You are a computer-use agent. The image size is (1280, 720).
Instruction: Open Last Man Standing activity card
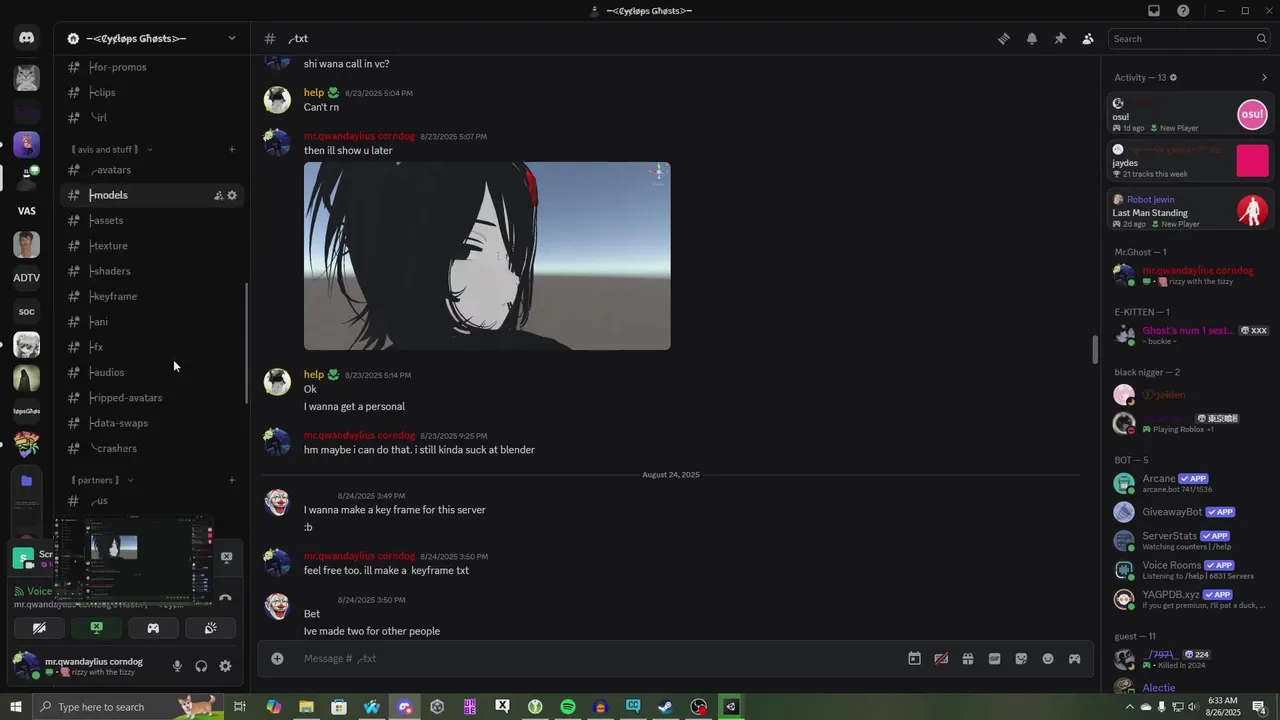(x=1190, y=210)
